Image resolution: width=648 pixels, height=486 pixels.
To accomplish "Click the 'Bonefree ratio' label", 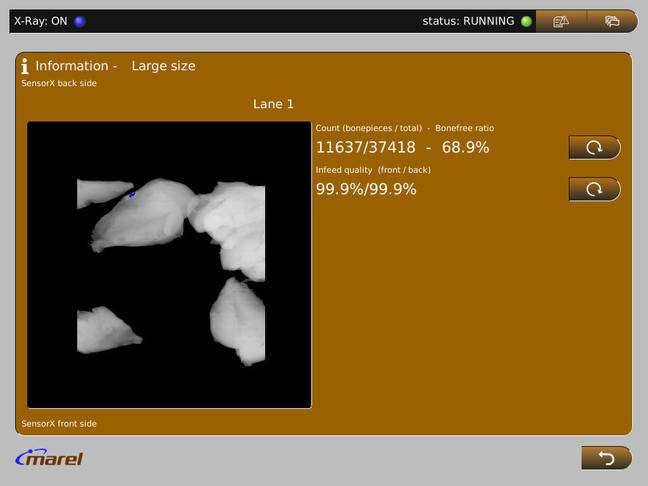I will (465, 129).
